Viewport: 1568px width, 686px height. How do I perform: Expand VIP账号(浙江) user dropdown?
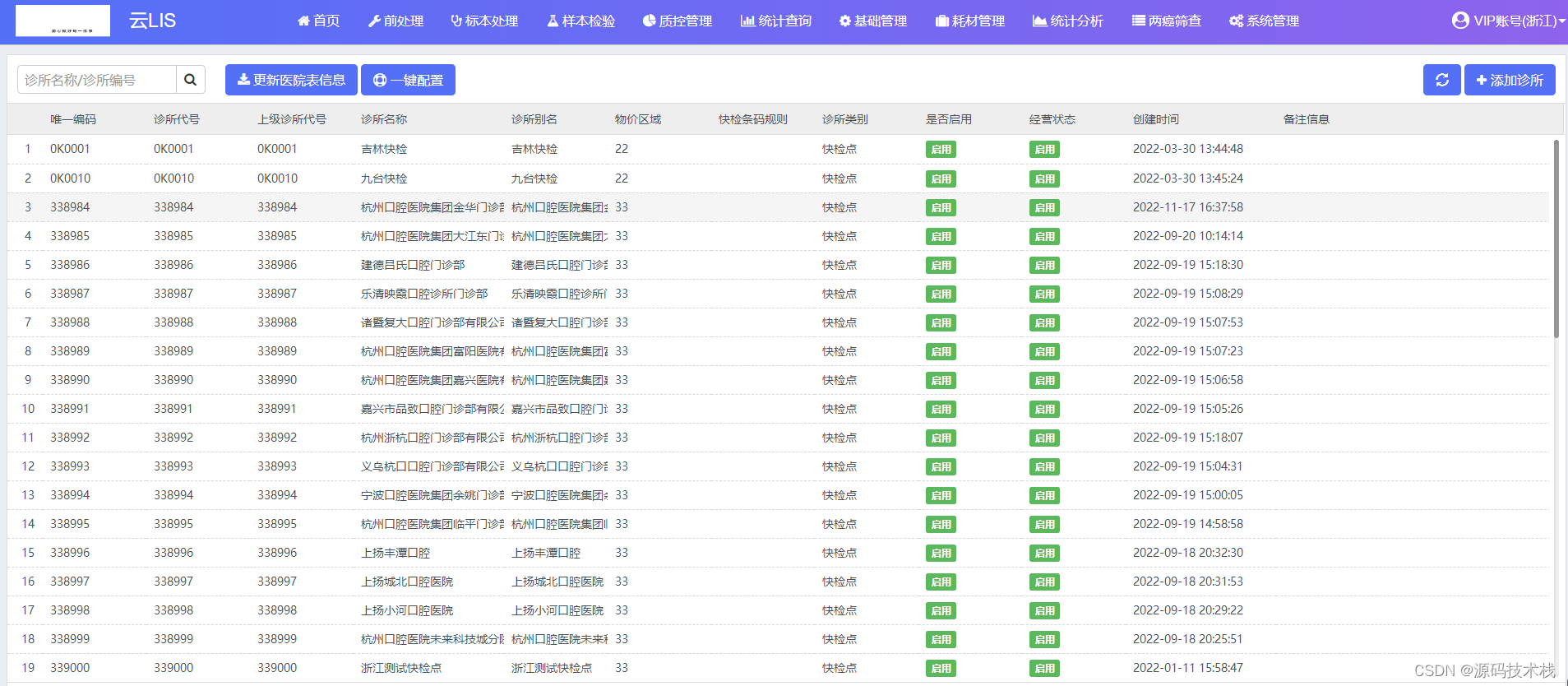(1508, 21)
